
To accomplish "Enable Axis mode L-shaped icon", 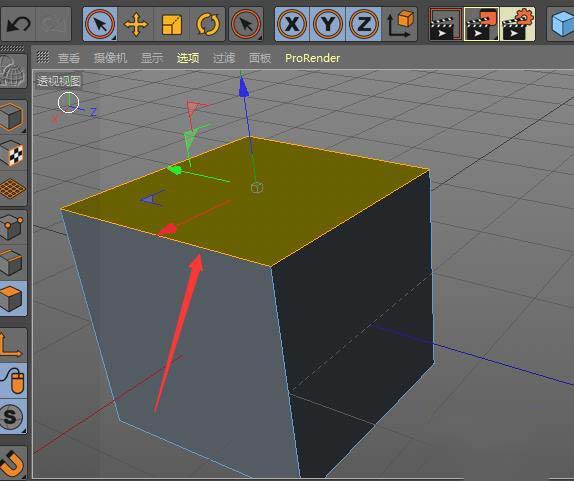I will coord(13,345).
